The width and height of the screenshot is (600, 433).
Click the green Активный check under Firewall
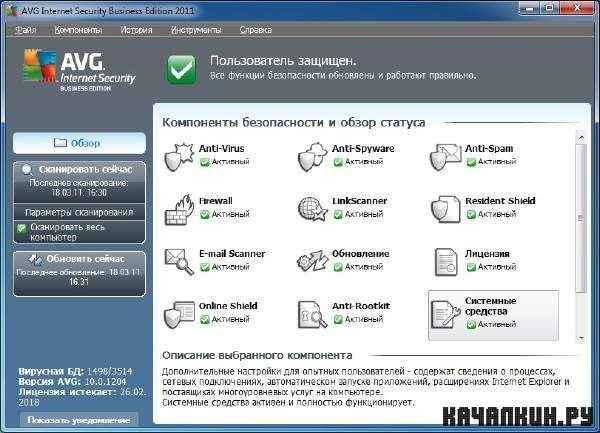[205, 215]
